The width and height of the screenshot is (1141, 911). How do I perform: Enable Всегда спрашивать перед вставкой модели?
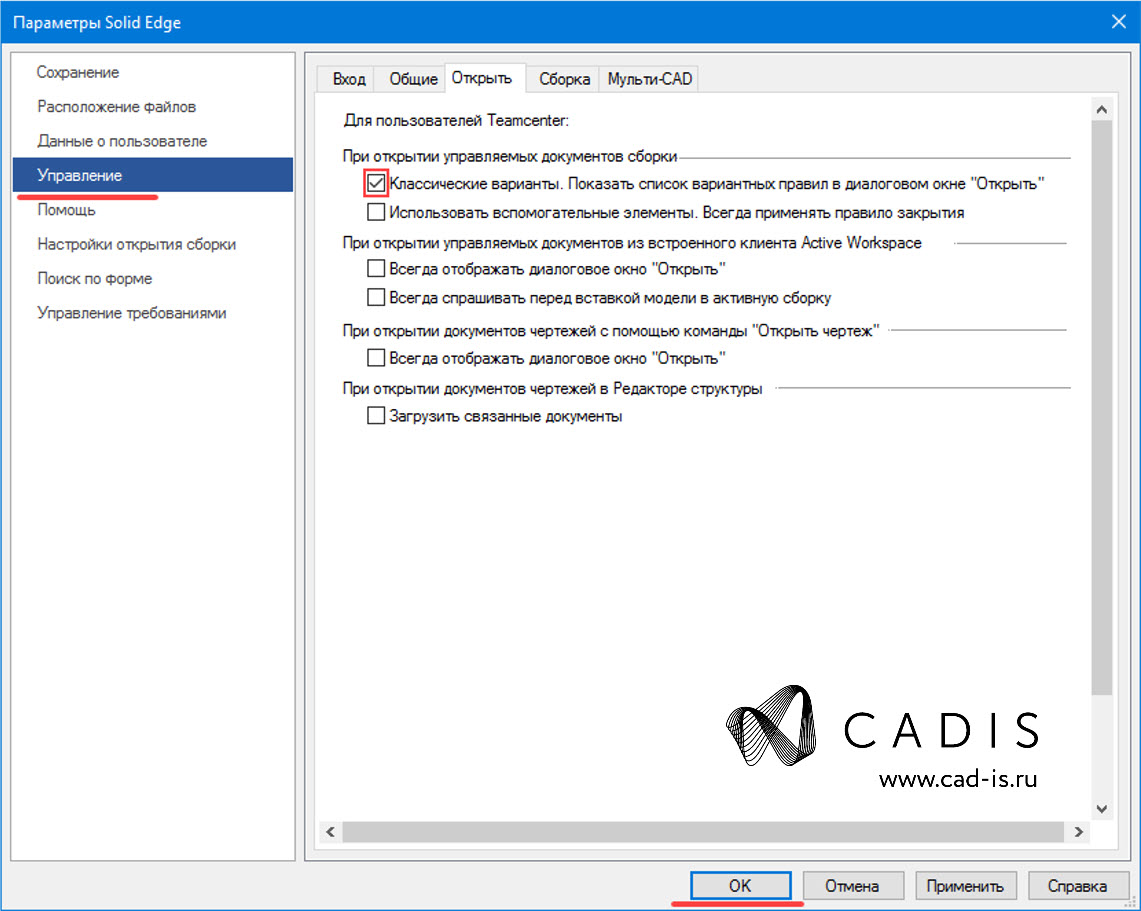375,297
